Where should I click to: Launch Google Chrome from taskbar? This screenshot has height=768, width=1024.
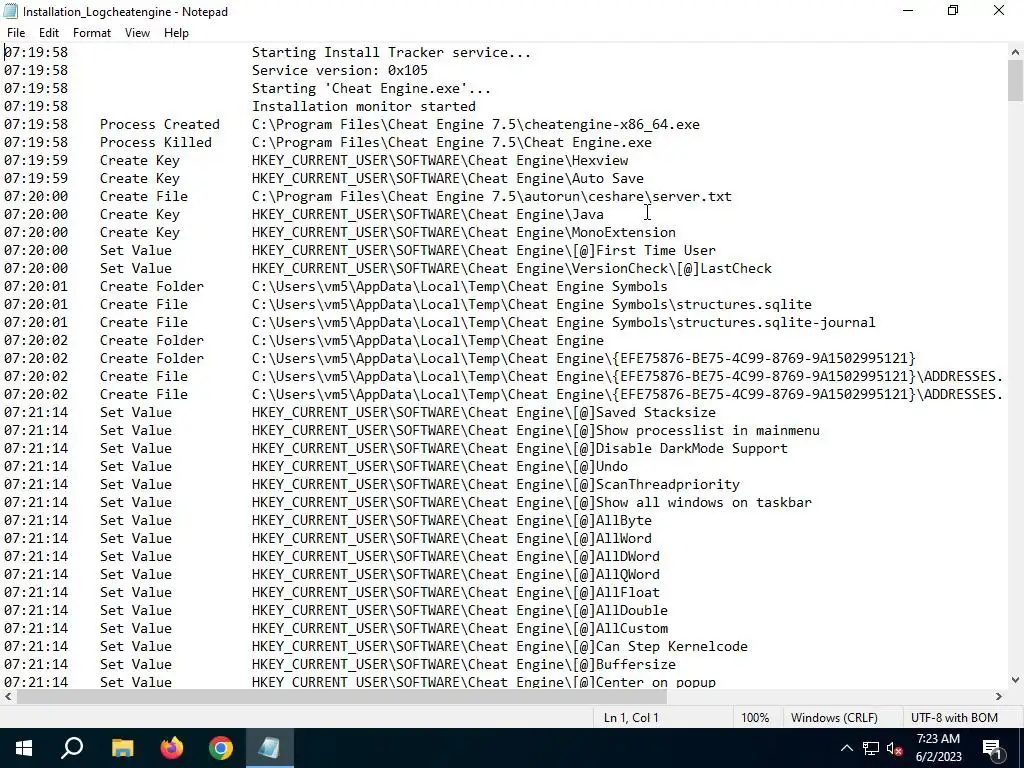(221, 748)
